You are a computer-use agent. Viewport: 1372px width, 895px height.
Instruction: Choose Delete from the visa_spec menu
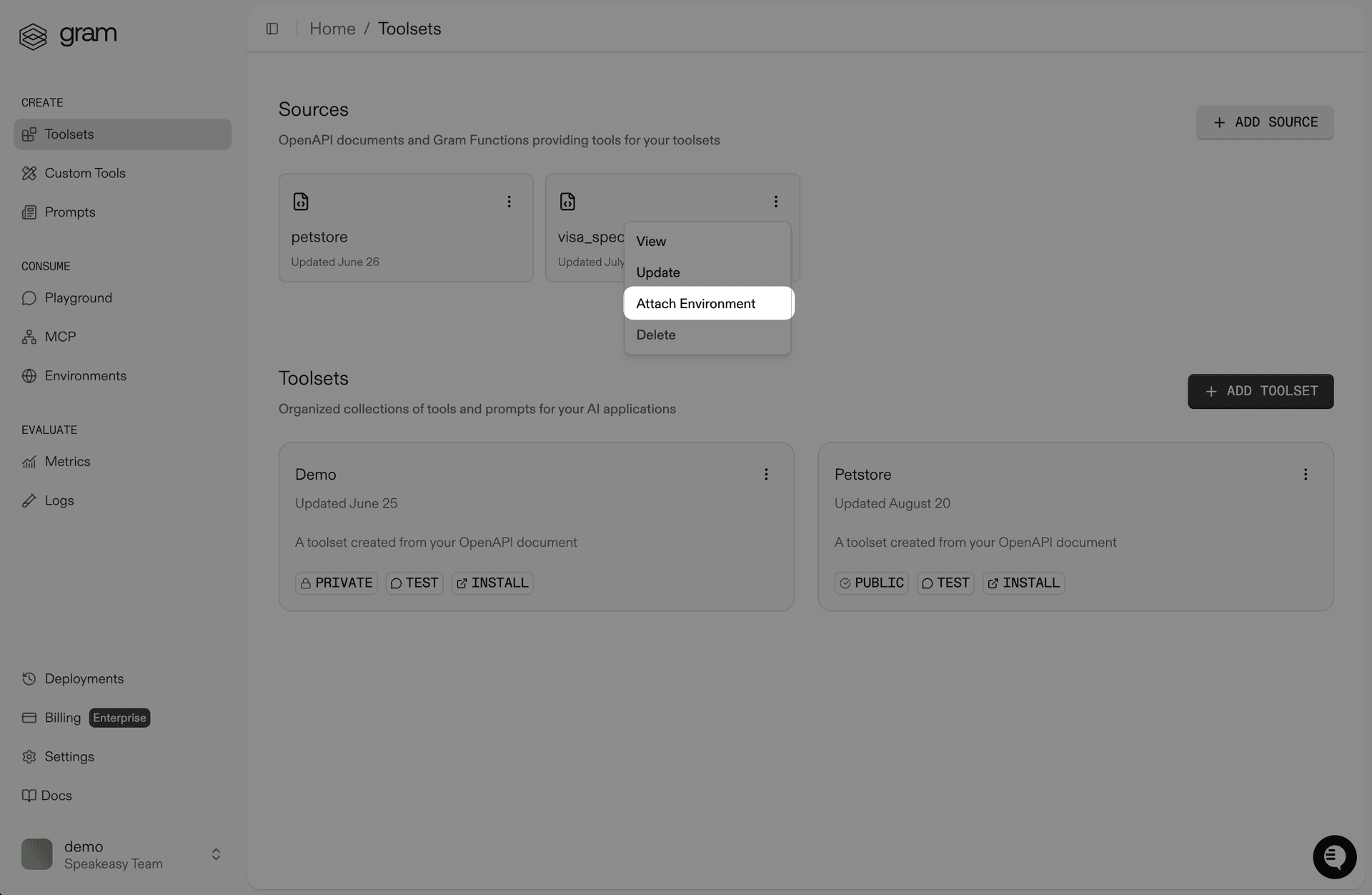pyautogui.click(x=655, y=335)
